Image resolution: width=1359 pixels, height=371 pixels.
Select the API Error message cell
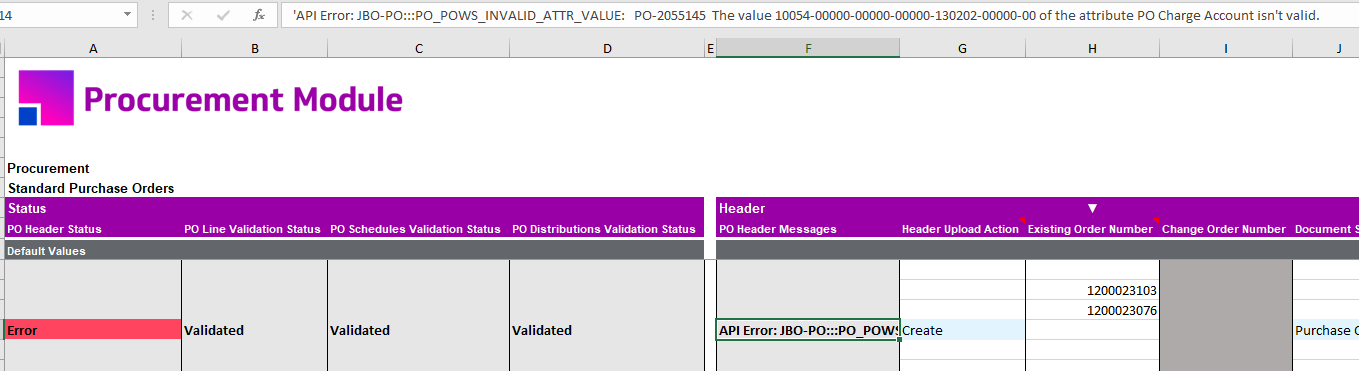pyautogui.click(x=808, y=330)
